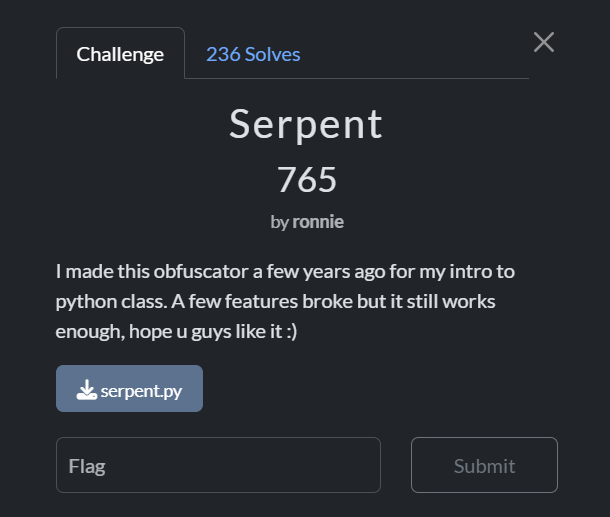
Task: Click the download arrow icon beside serpent.py
Action: 86,390
